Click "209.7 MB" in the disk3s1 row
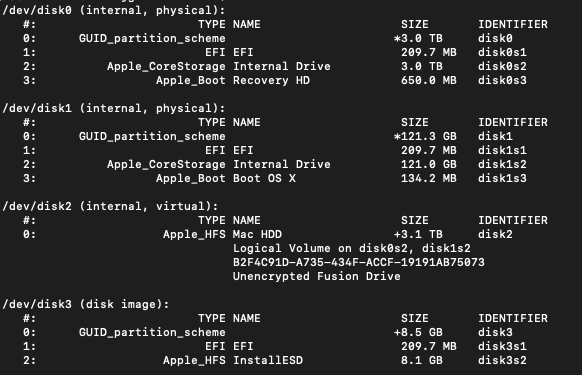This screenshot has height=375, width=582. pyautogui.click(x=429, y=346)
